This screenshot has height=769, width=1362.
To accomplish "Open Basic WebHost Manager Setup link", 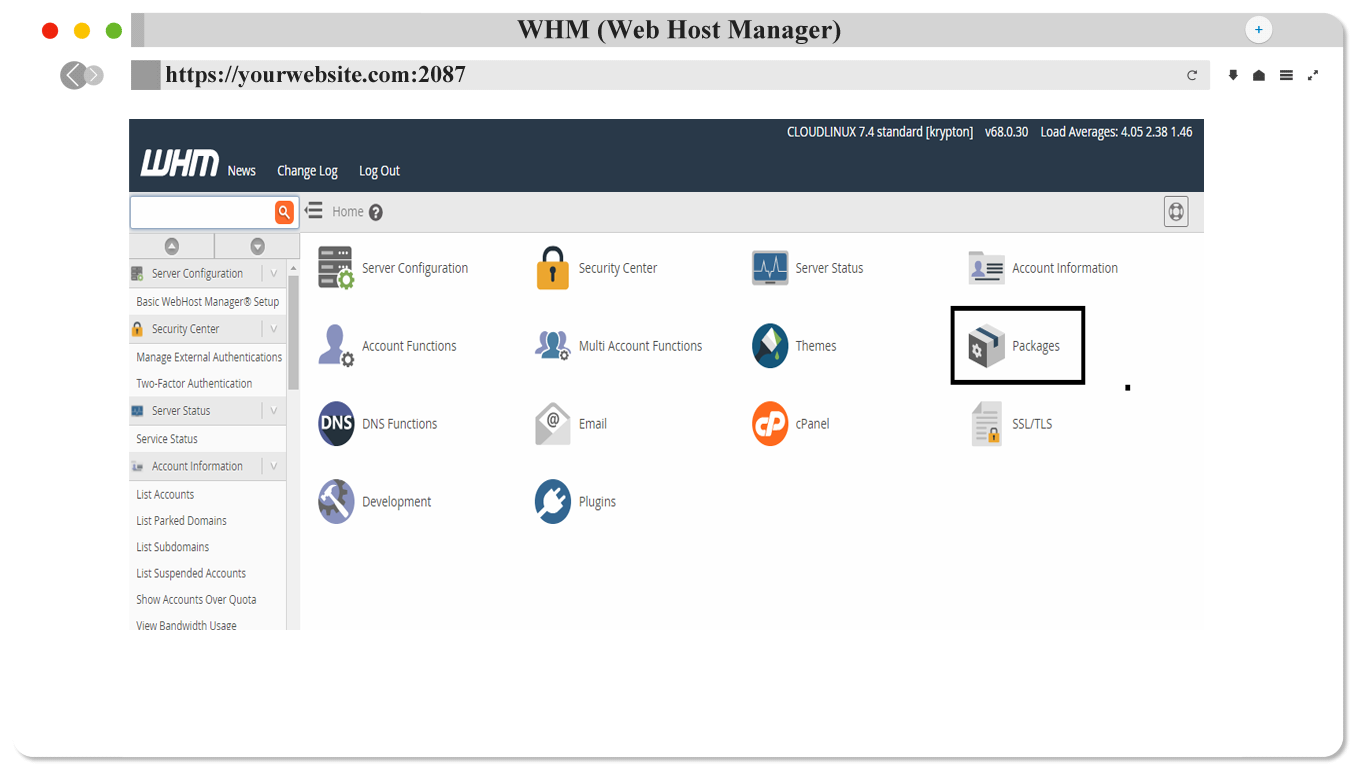I will click(x=208, y=301).
